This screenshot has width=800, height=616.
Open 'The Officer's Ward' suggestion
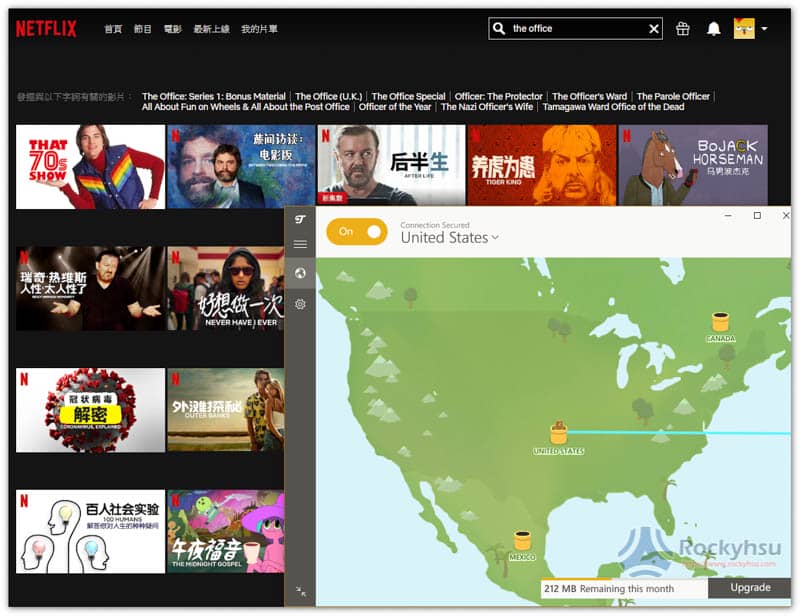(x=589, y=96)
